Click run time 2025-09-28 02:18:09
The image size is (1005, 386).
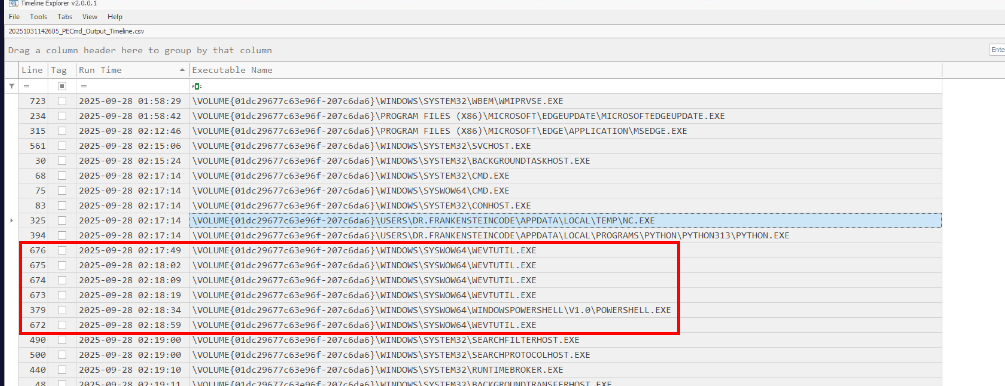(x=129, y=280)
